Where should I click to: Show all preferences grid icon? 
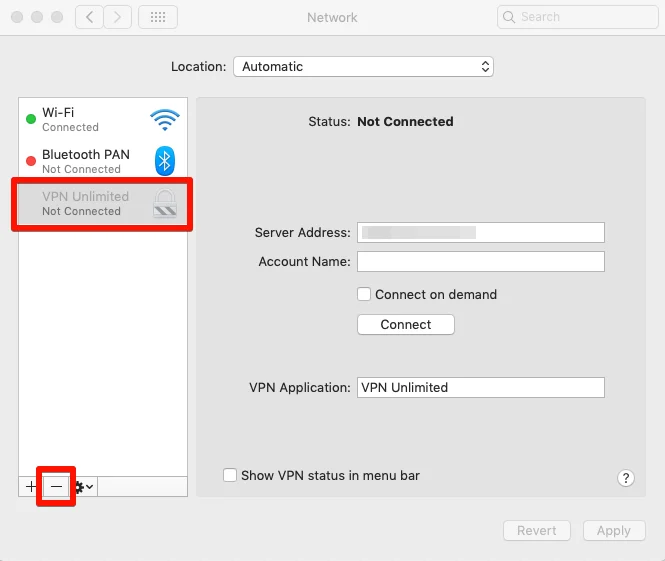(x=158, y=17)
